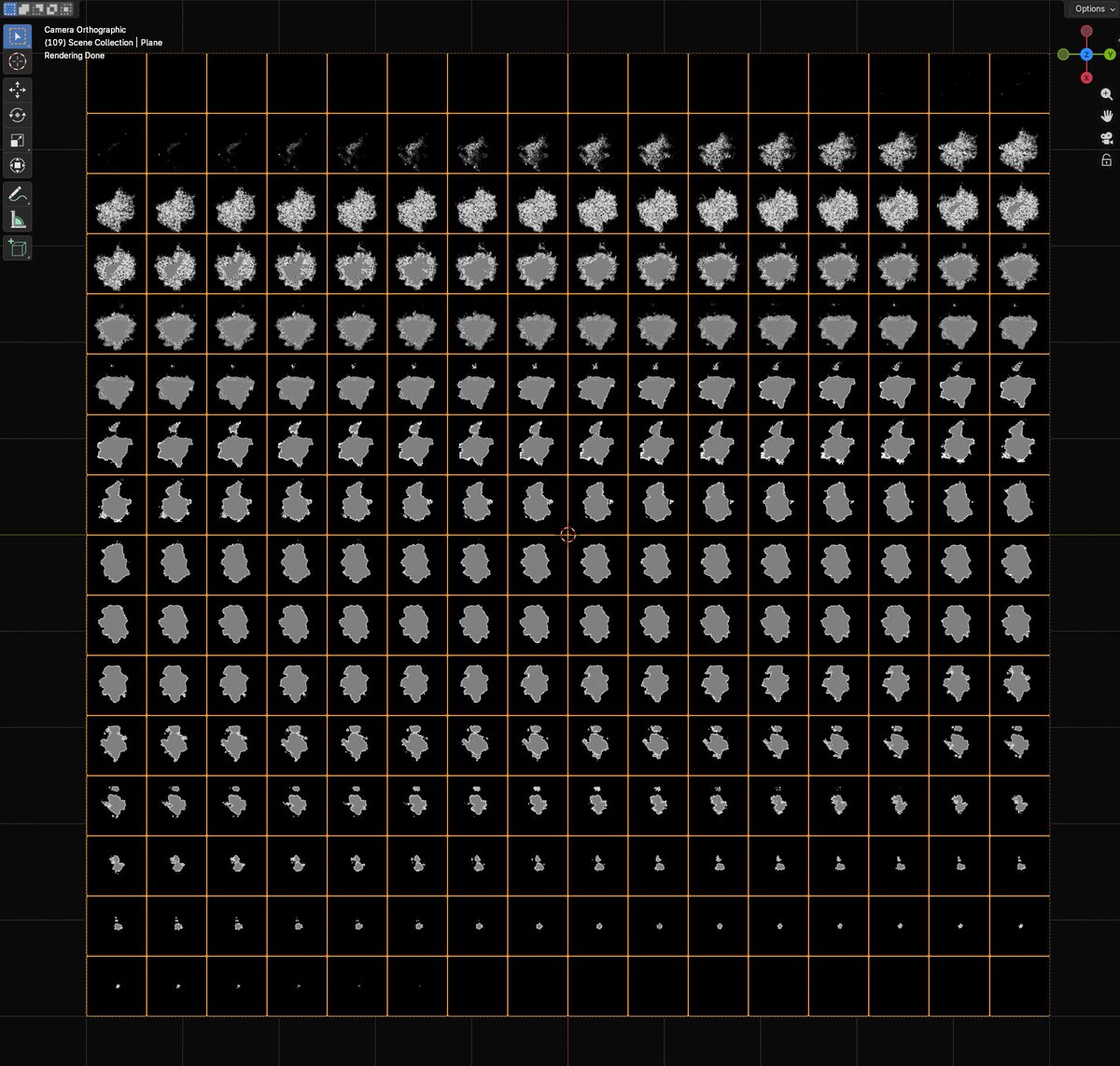Select the Measure tool

point(18,220)
